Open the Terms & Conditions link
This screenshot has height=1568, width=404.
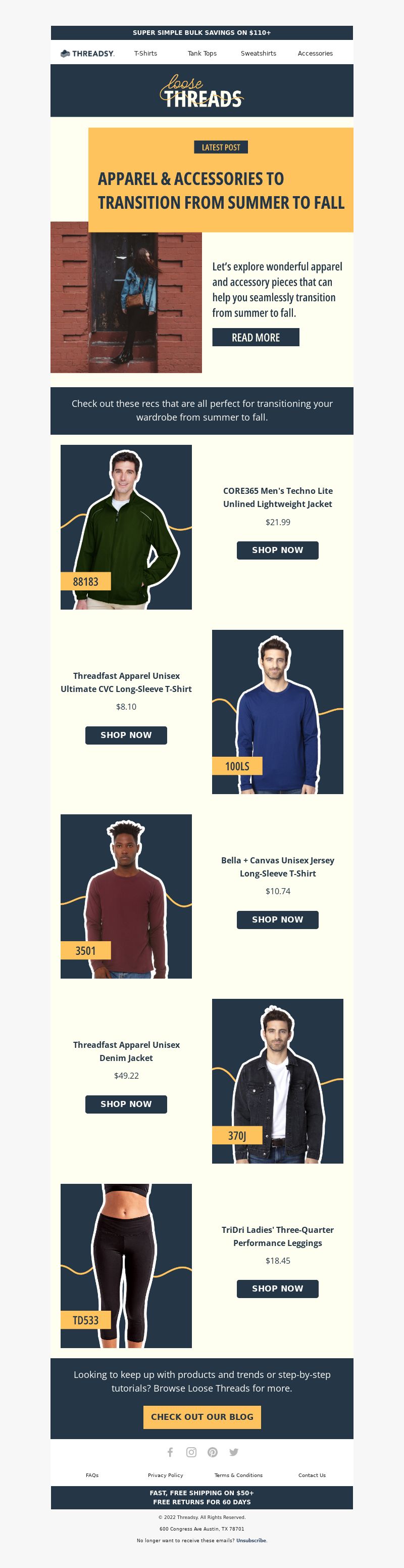pos(238,1475)
